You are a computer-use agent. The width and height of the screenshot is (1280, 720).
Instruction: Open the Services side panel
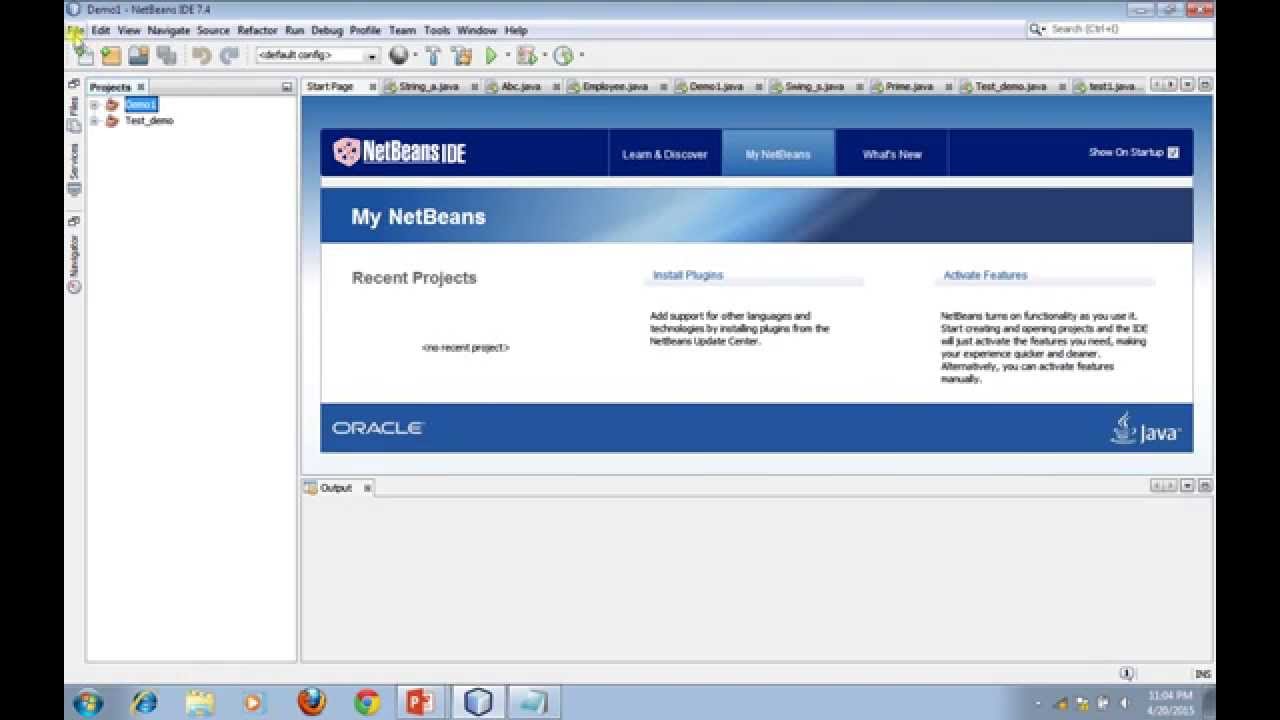[x=74, y=170]
